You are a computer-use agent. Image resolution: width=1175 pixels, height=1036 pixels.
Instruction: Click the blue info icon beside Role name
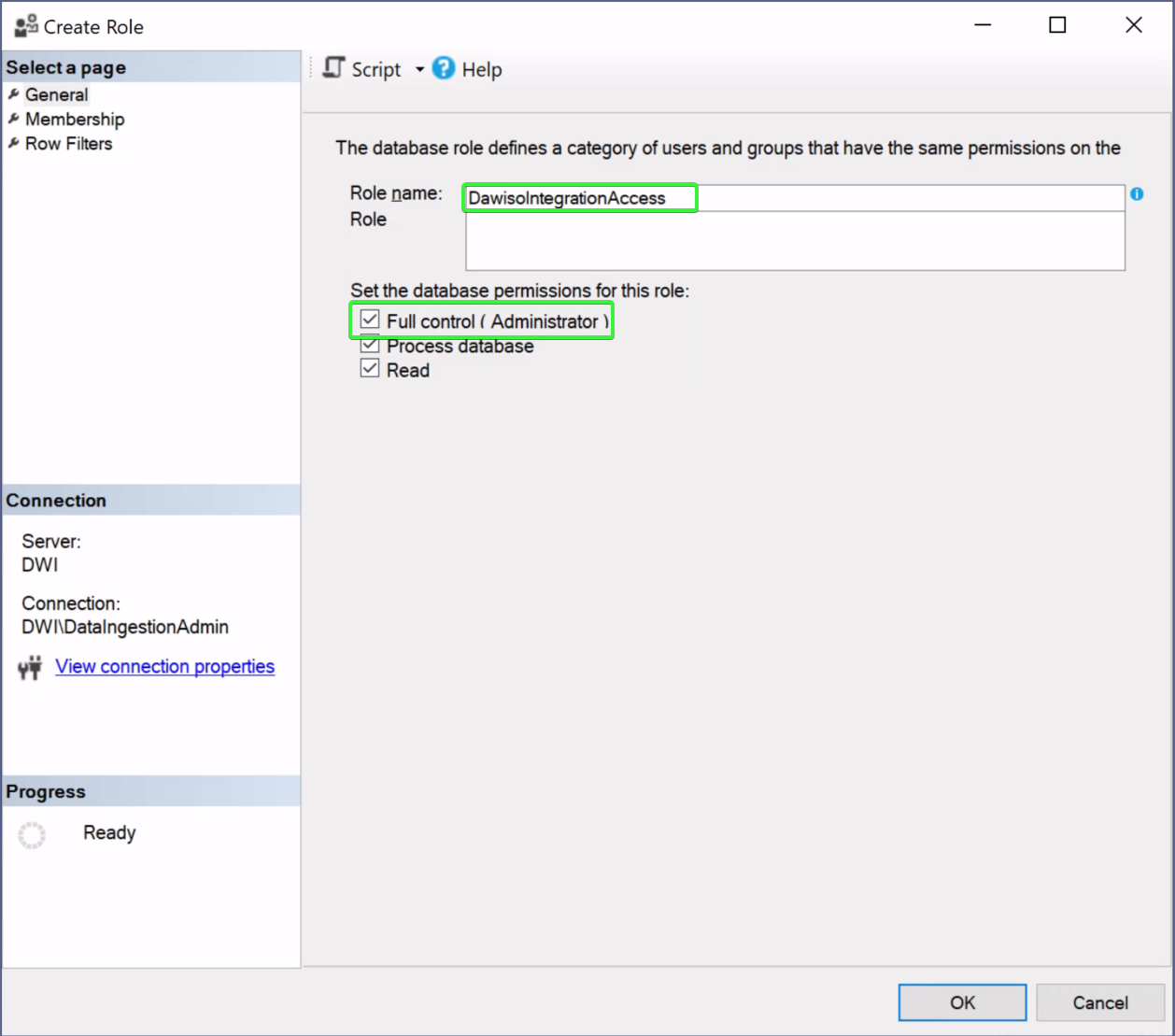pos(1137,194)
